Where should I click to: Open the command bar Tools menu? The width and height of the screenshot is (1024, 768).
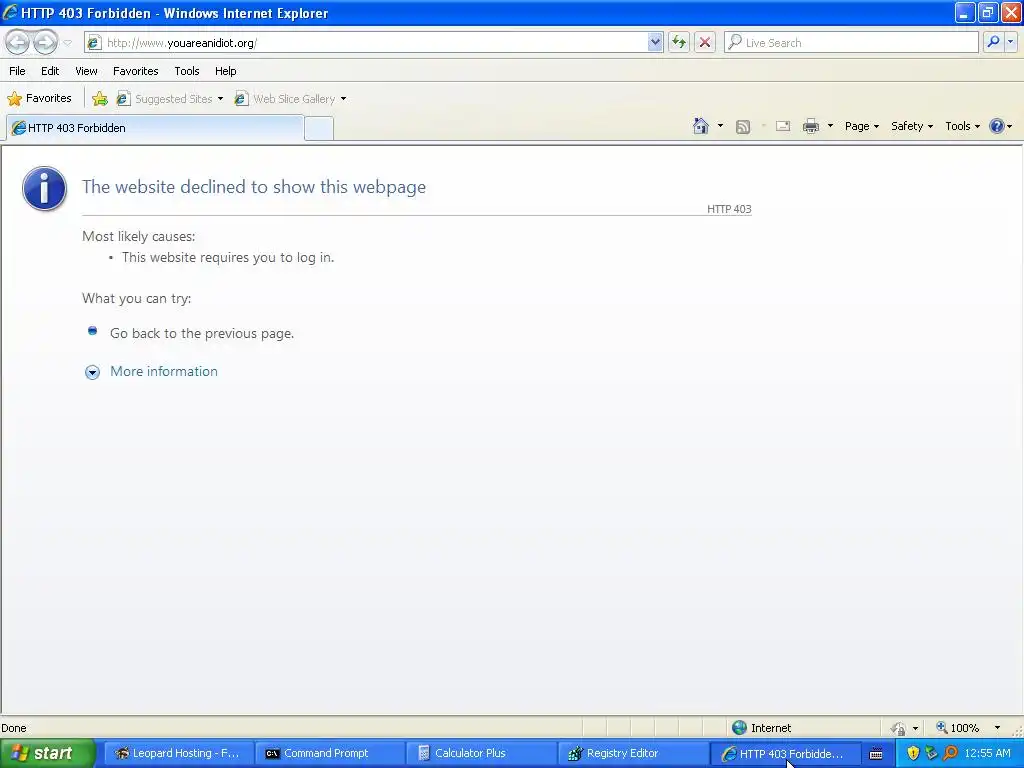pyautogui.click(x=962, y=126)
